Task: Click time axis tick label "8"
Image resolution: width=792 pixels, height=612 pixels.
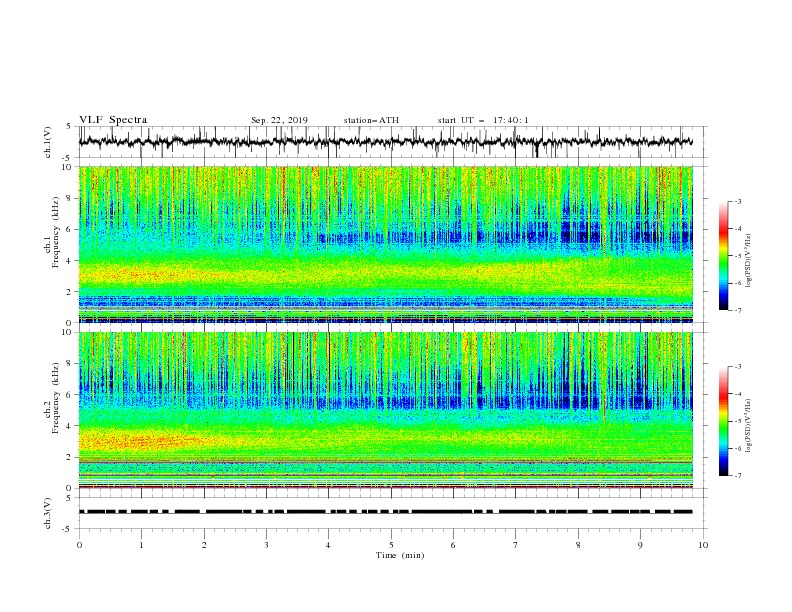Action: tap(578, 545)
